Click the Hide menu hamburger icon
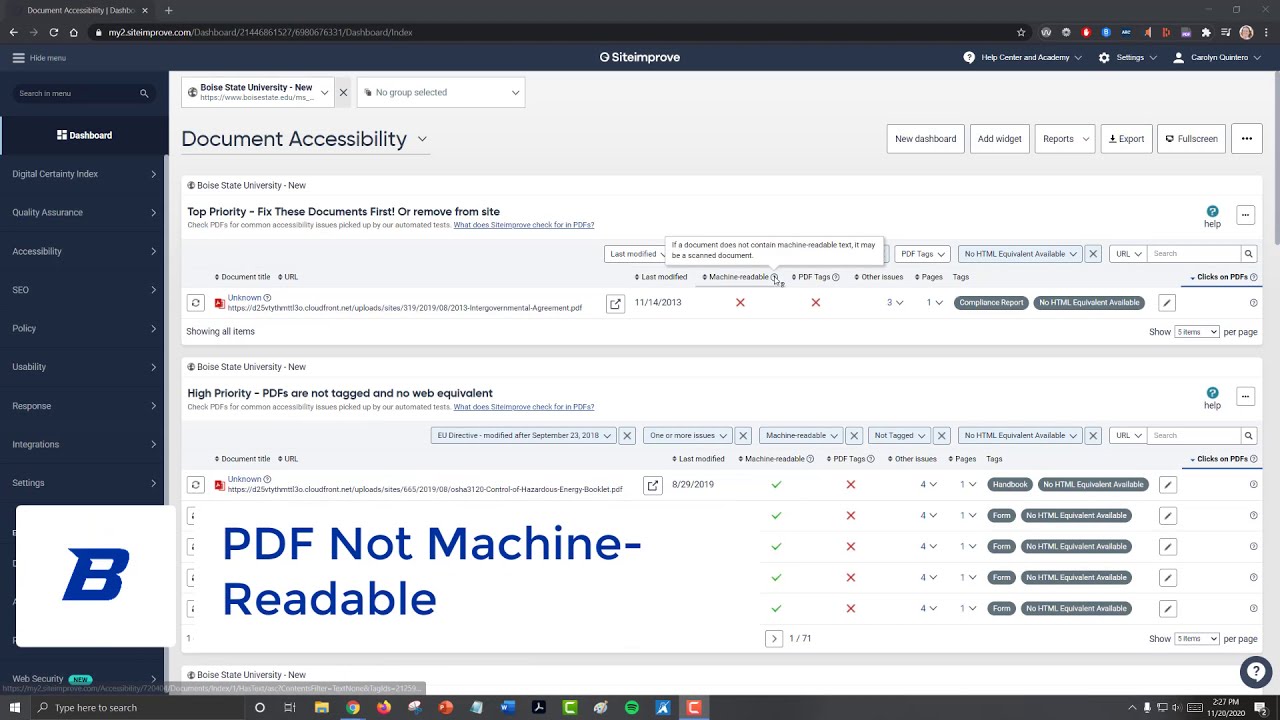This screenshot has width=1280, height=720. point(18,58)
